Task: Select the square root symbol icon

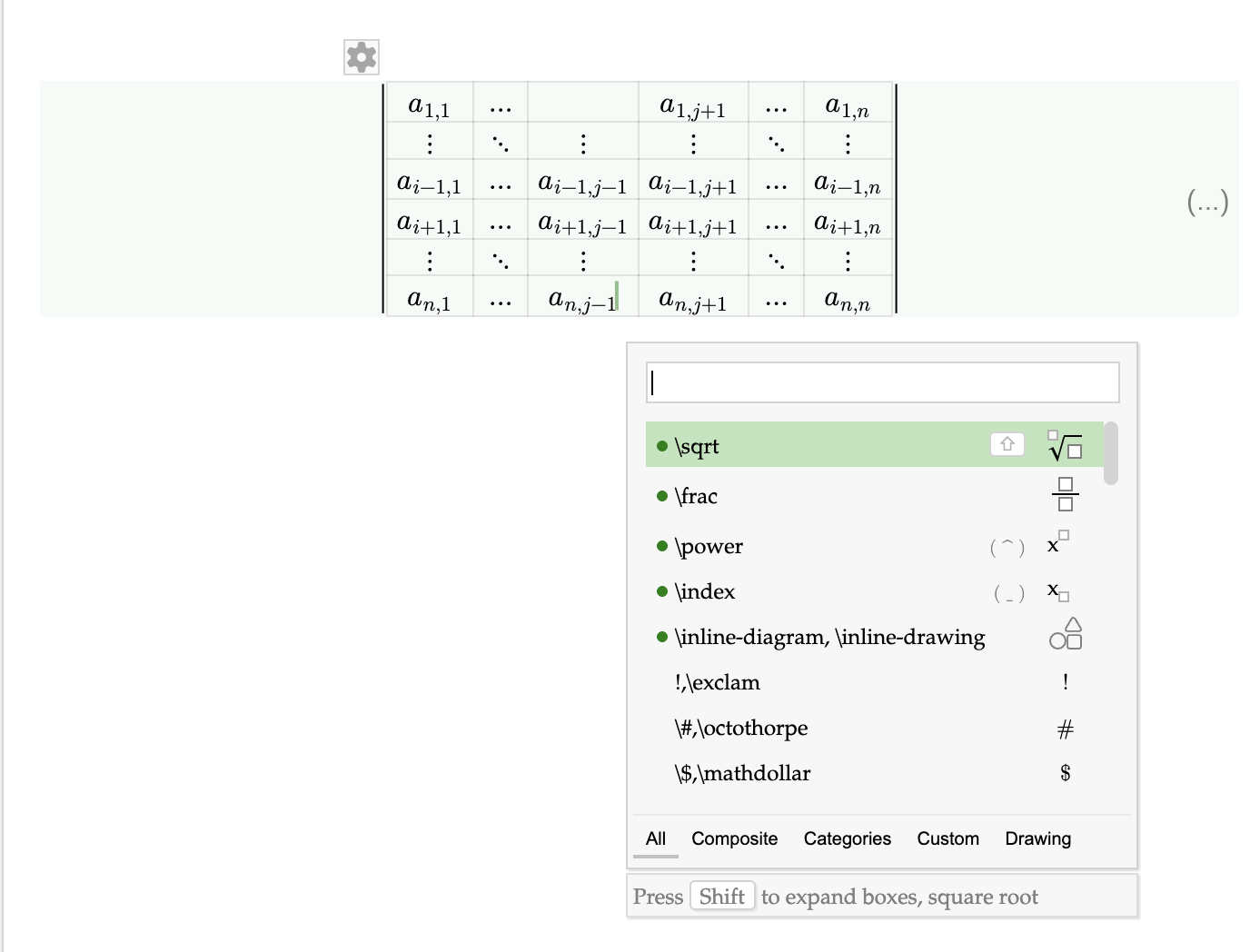Action: [x=1065, y=445]
